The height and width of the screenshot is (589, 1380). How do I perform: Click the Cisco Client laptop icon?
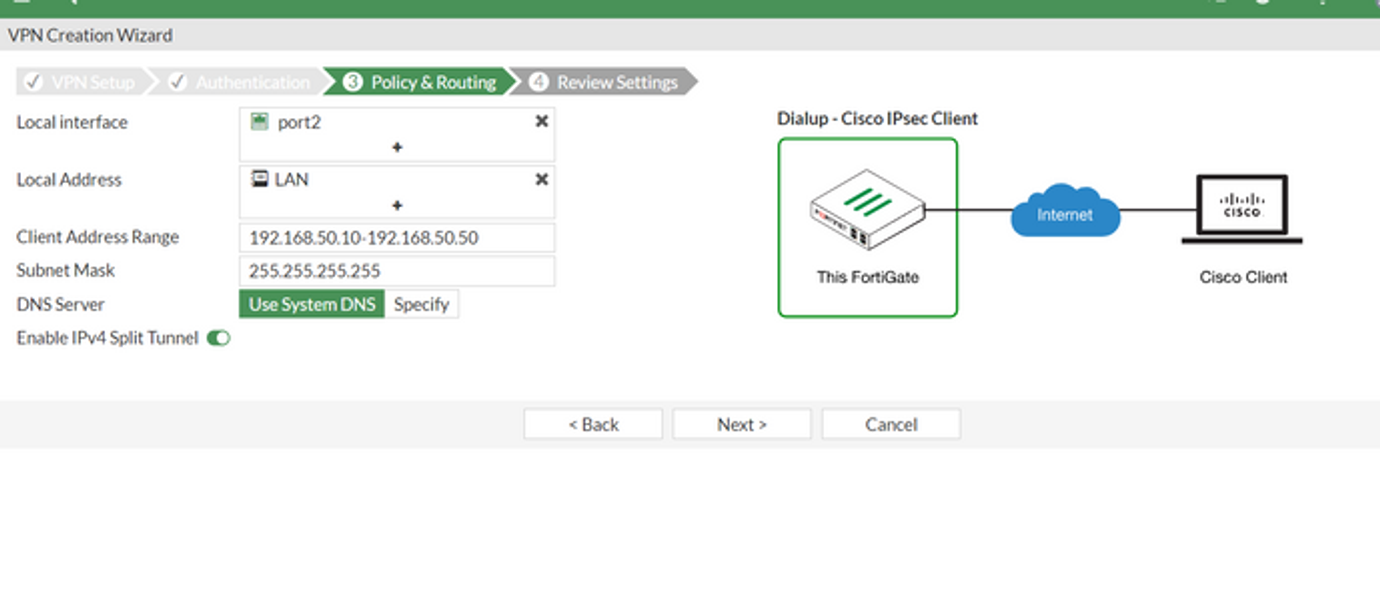point(1242,210)
